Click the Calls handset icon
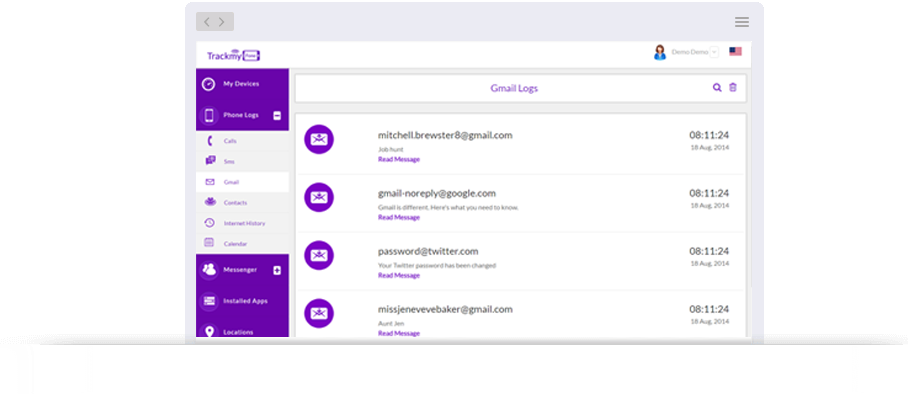This screenshot has height=395, width=908. [210, 141]
